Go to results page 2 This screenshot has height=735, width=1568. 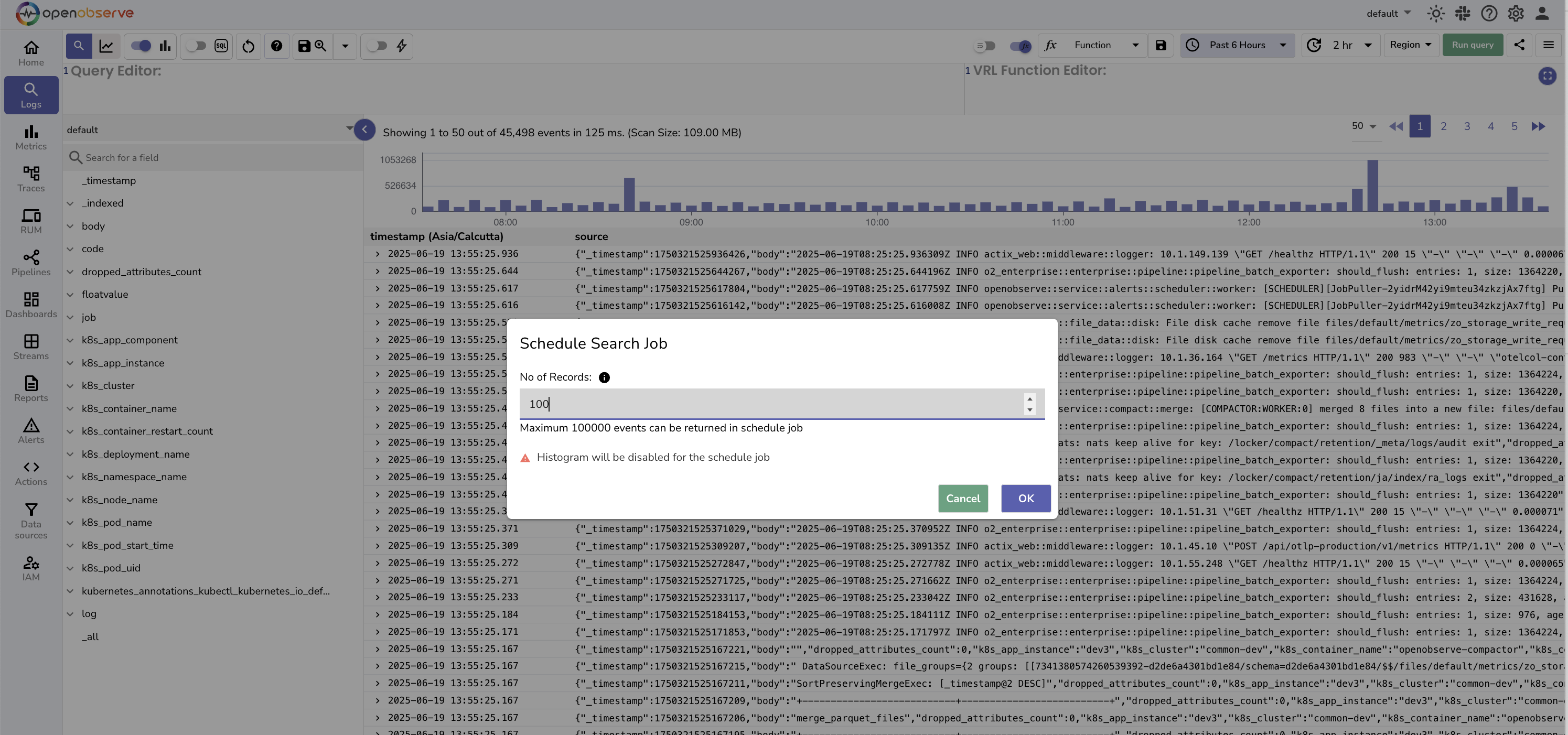(1443, 126)
